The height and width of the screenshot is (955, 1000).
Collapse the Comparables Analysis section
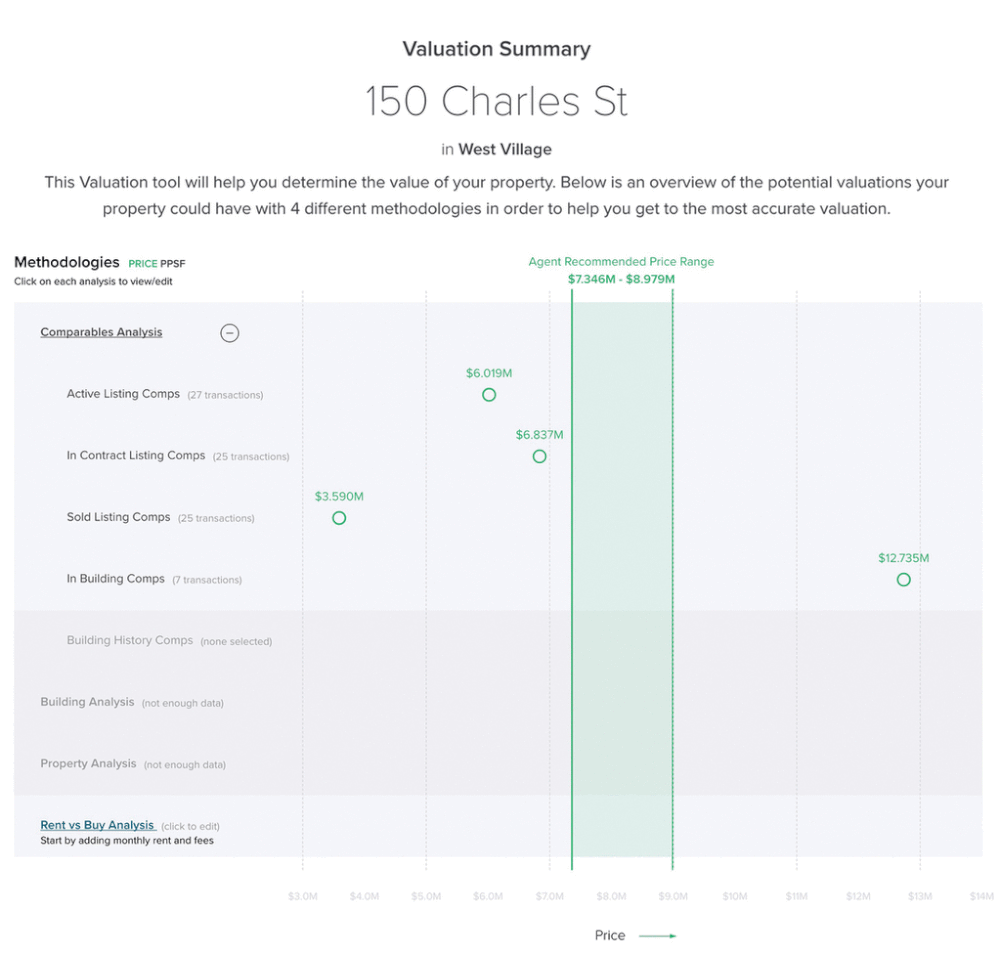coord(229,333)
